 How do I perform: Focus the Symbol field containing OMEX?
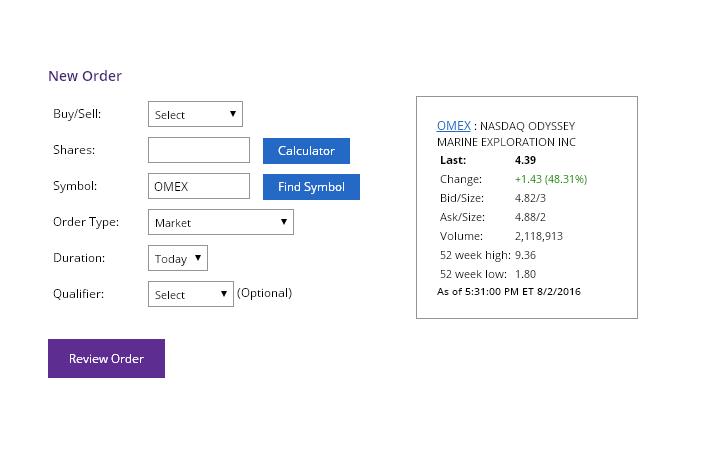coord(199,186)
